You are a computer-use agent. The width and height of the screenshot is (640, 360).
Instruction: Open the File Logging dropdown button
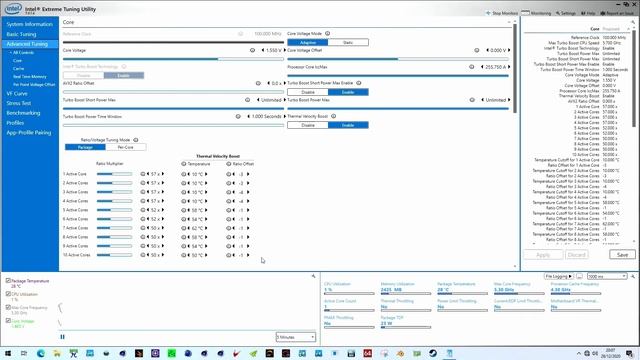pos(559,276)
